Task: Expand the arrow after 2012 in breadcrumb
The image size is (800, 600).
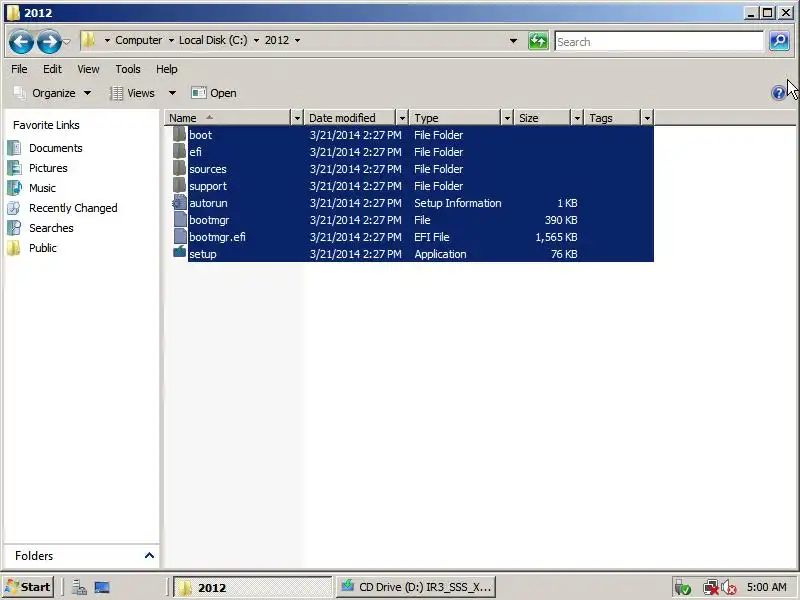Action: [297, 40]
